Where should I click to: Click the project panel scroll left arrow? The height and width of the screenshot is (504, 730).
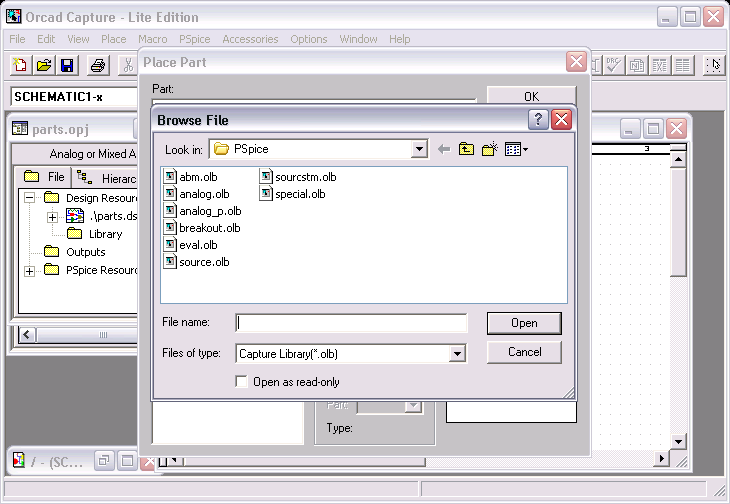(27, 335)
